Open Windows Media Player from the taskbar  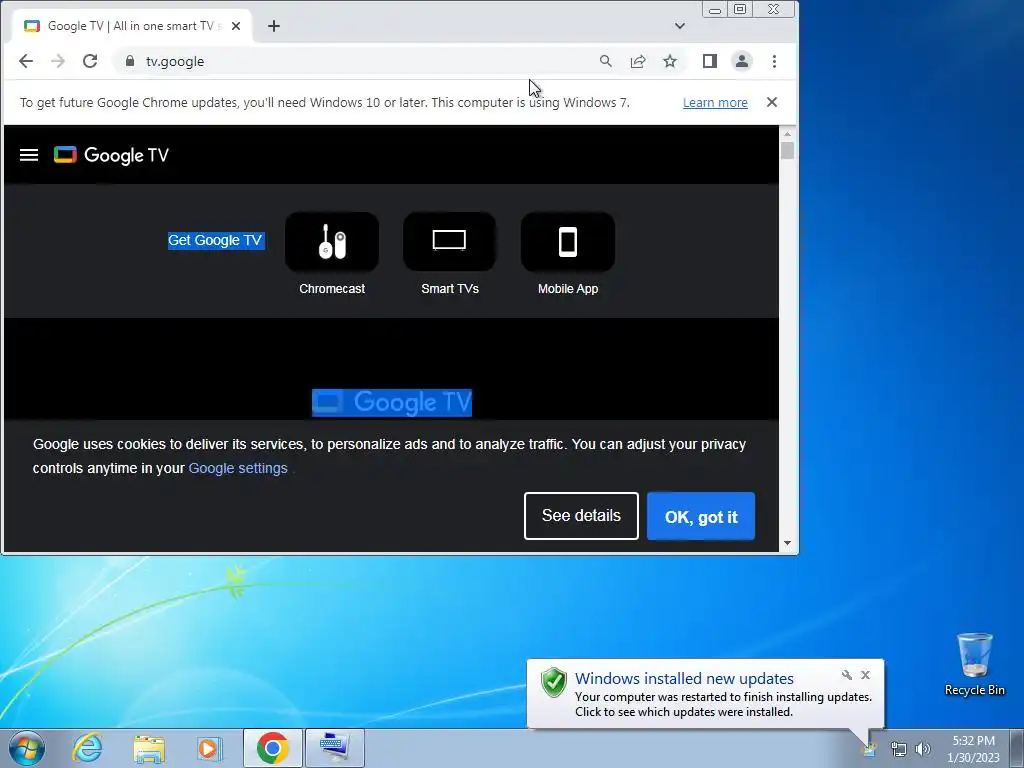click(x=210, y=748)
